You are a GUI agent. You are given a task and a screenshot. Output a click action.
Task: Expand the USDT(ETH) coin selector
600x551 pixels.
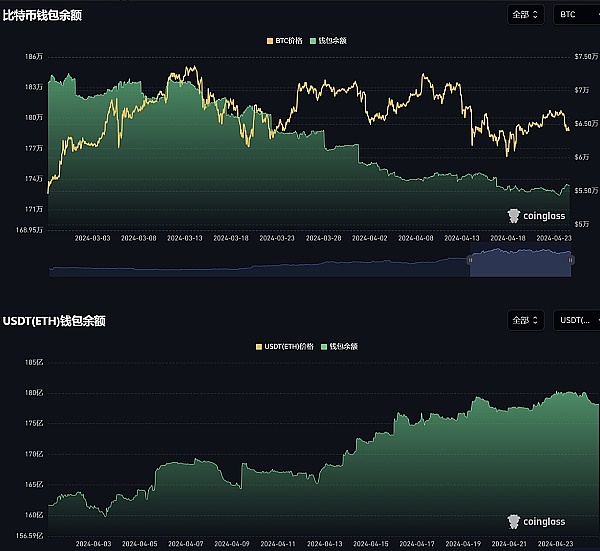point(577,321)
